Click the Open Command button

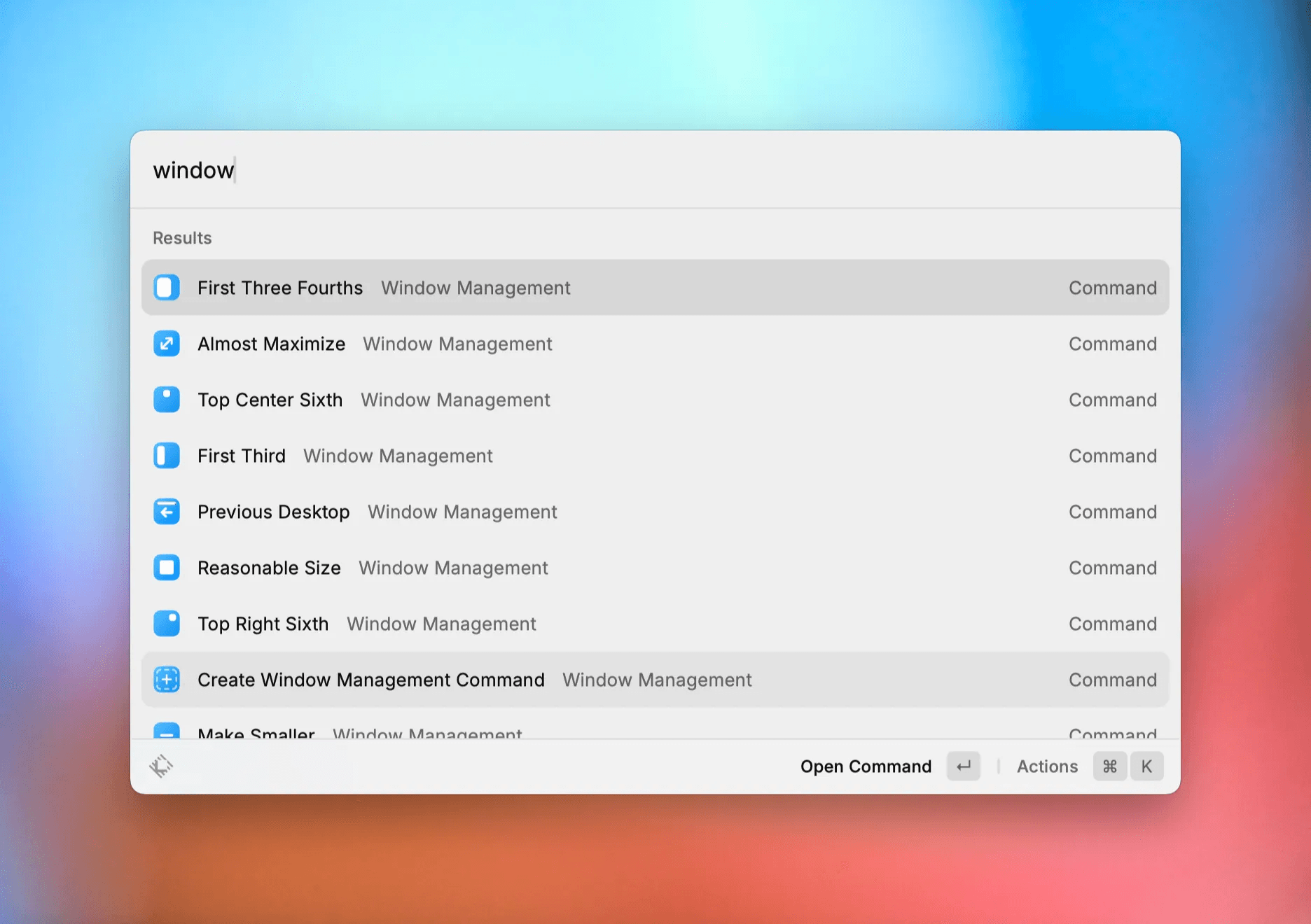coord(866,766)
